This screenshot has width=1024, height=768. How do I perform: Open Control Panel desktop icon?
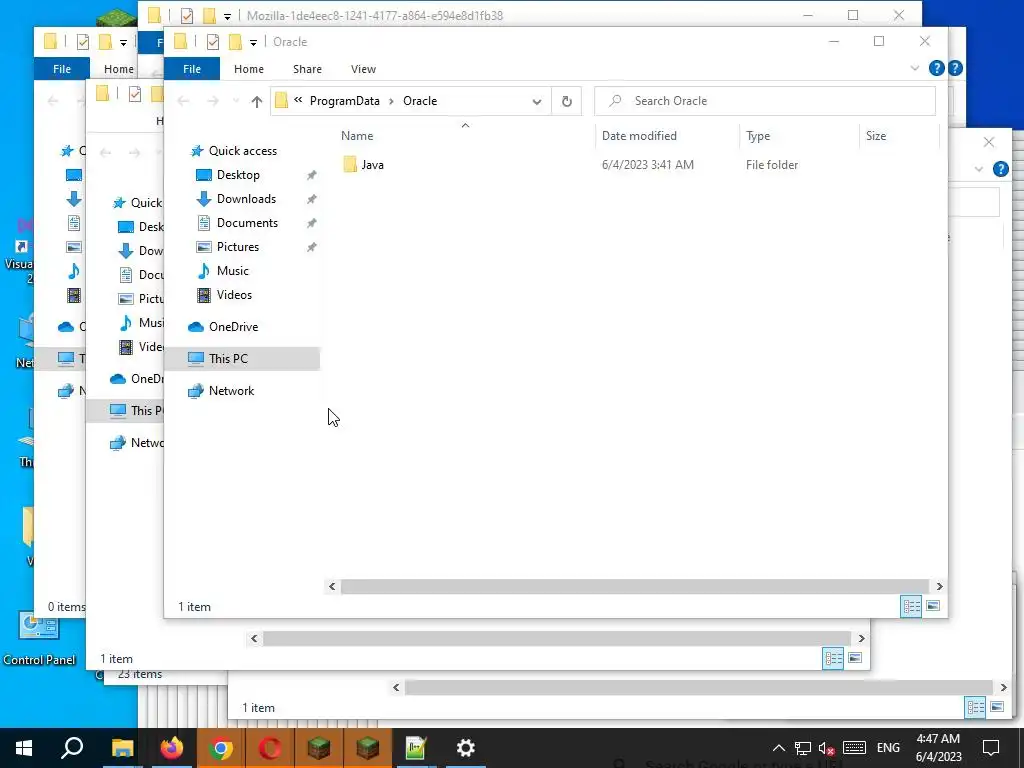39,639
